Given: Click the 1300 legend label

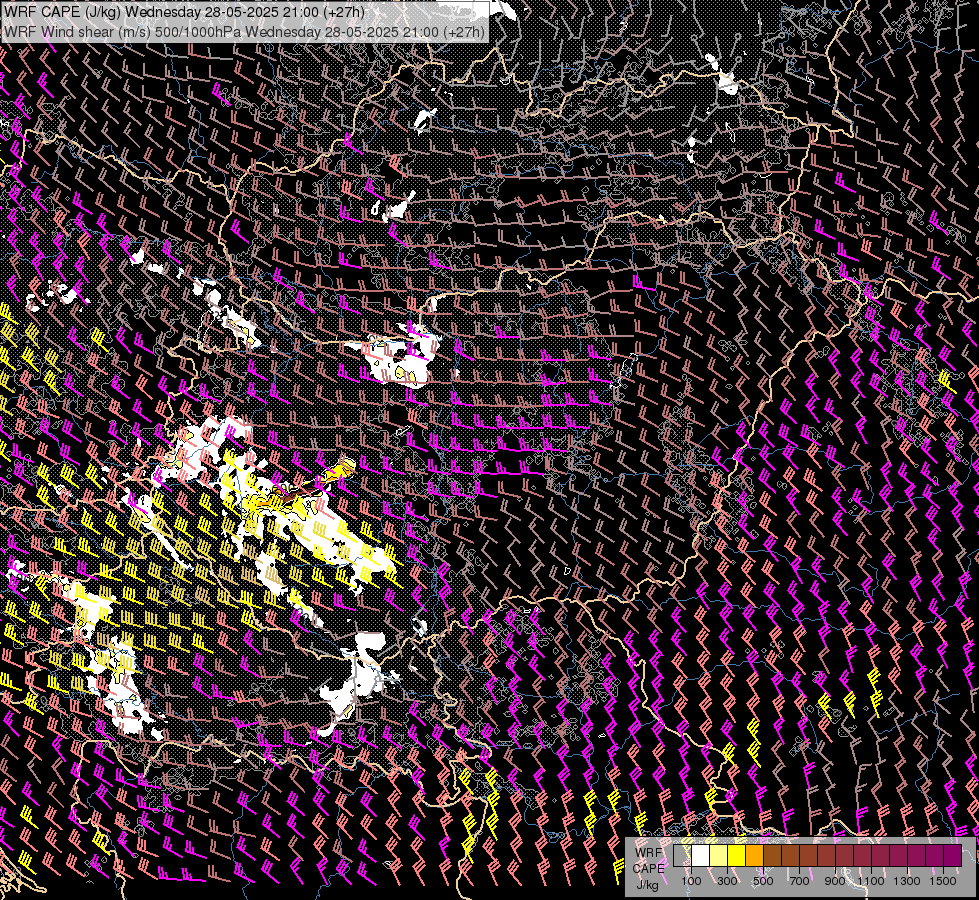Looking at the screenshot, I should click(x=907, y=881).
